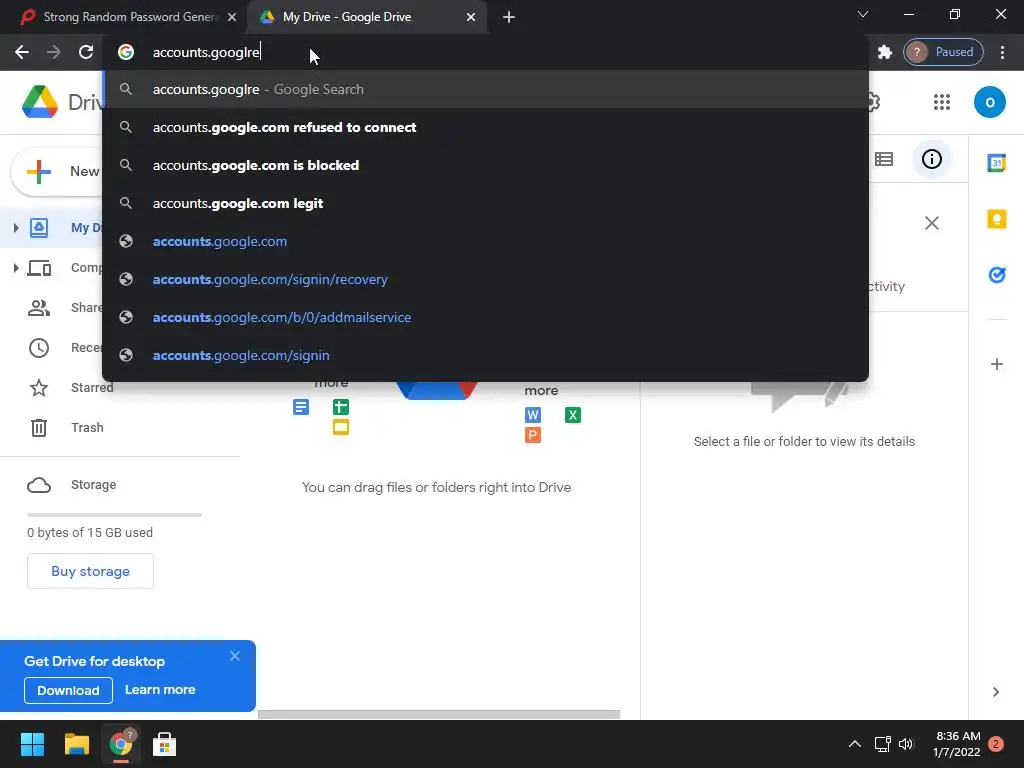1024x768 pixels.
Task: Click the Google Sheets file icon
Action: 341,408
